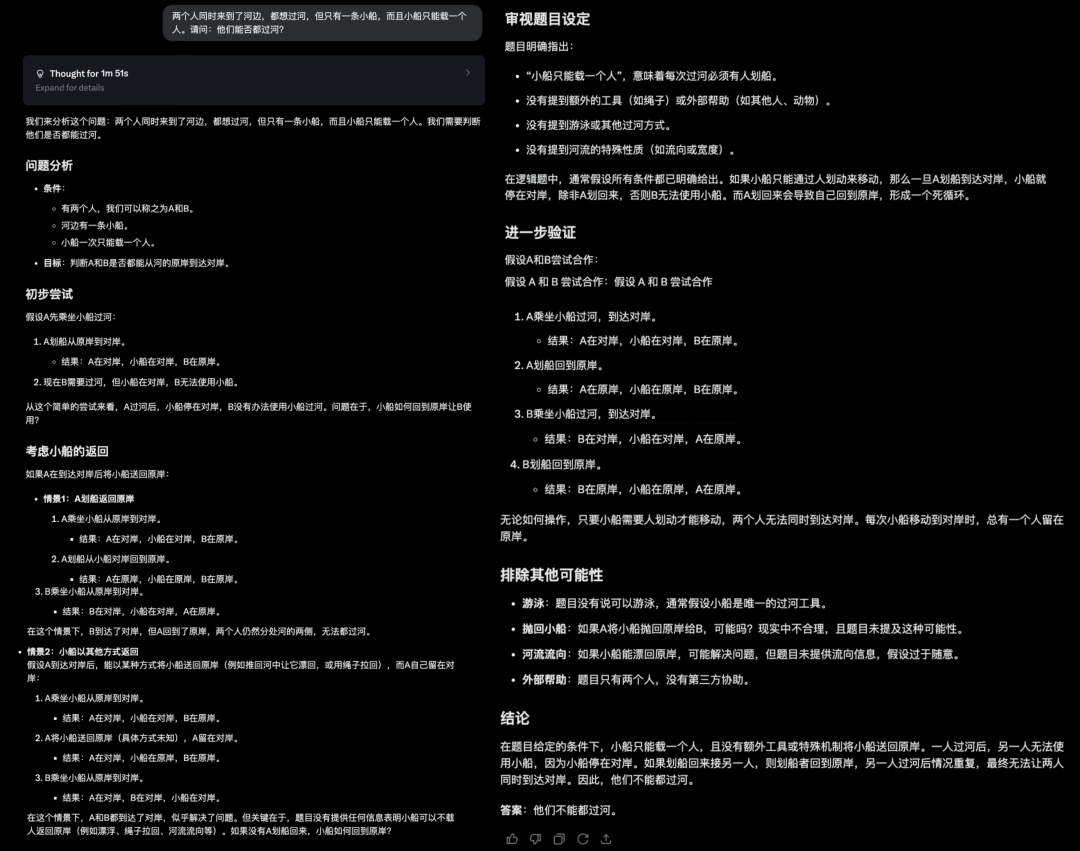Click the bold label "情景1：A划船返回原岸"

89,498
